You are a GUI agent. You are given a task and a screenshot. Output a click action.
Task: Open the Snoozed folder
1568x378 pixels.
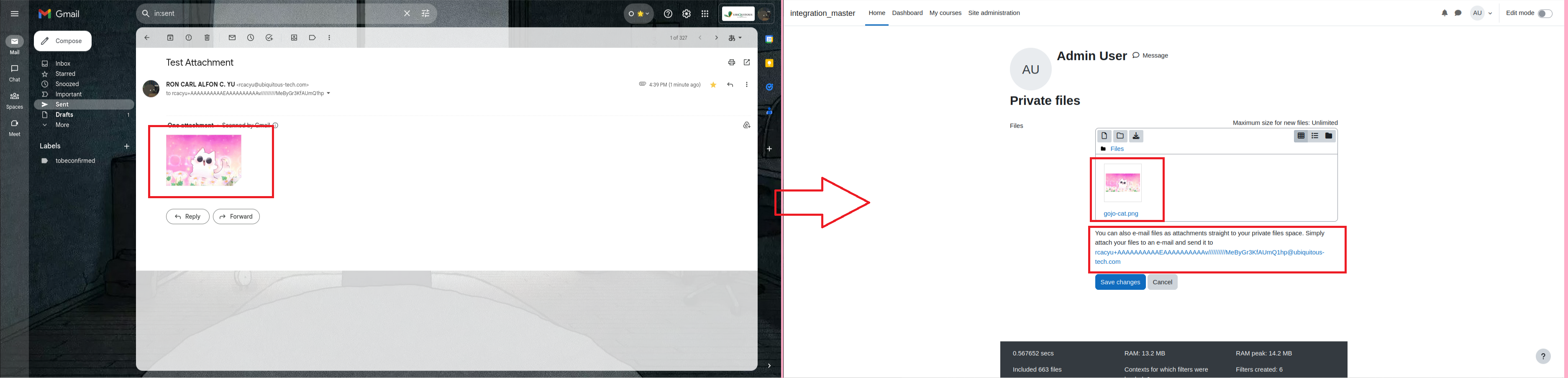coord(67,84)
